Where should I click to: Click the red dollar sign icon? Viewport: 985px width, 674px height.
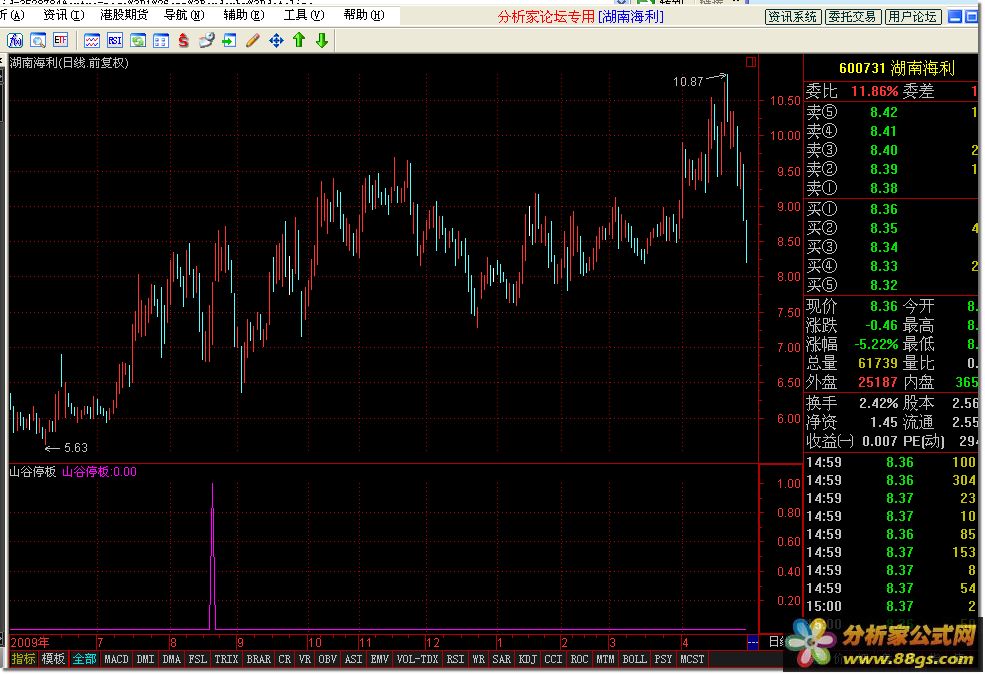click(x=183, y=41)
